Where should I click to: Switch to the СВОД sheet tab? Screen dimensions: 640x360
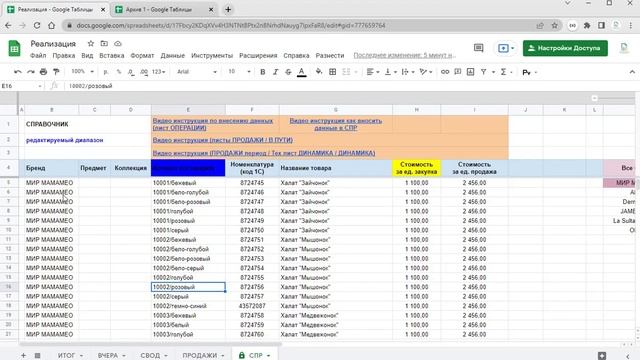click(150, 356)
